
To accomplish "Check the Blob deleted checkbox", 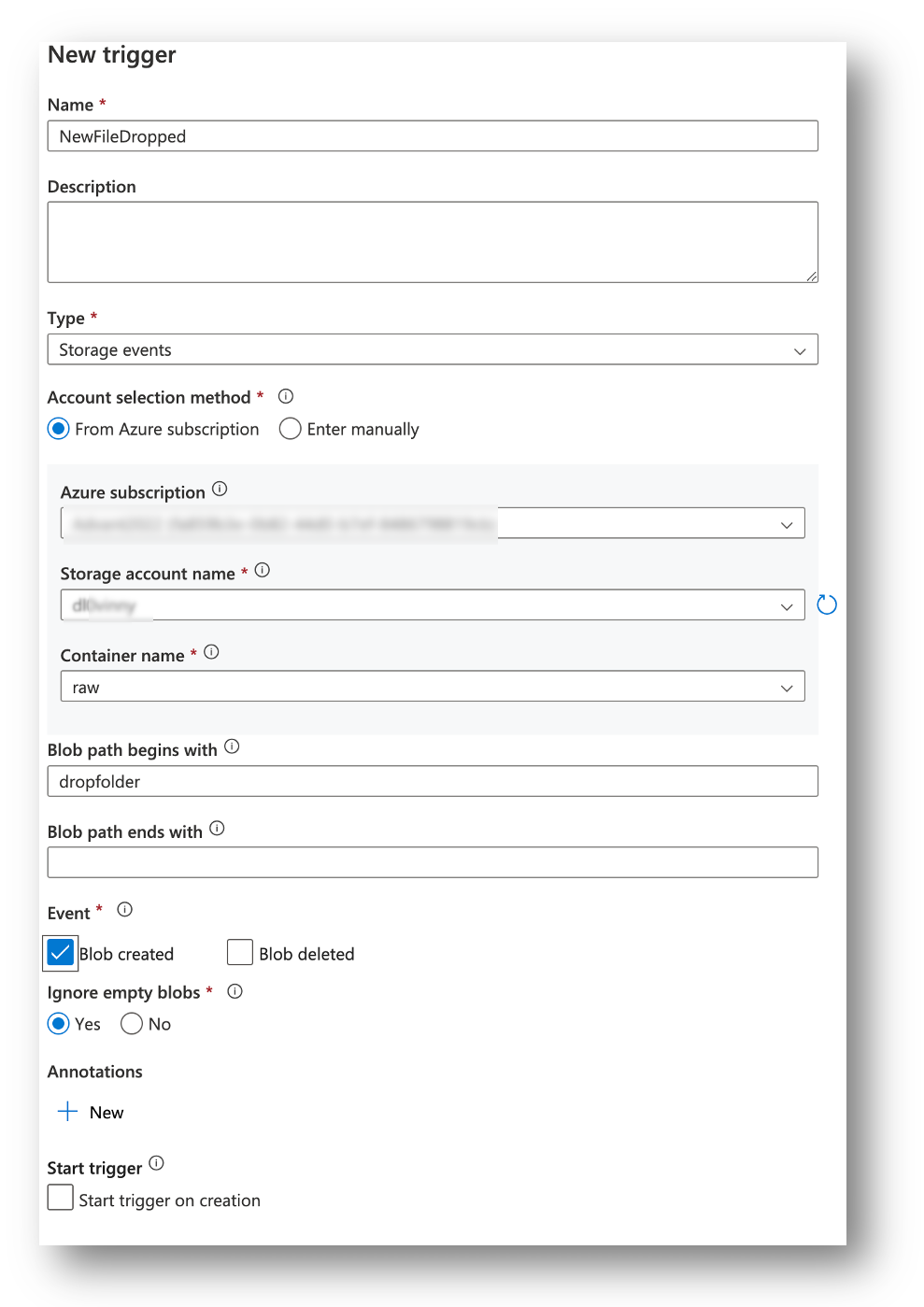I will (x=239, y=952).
